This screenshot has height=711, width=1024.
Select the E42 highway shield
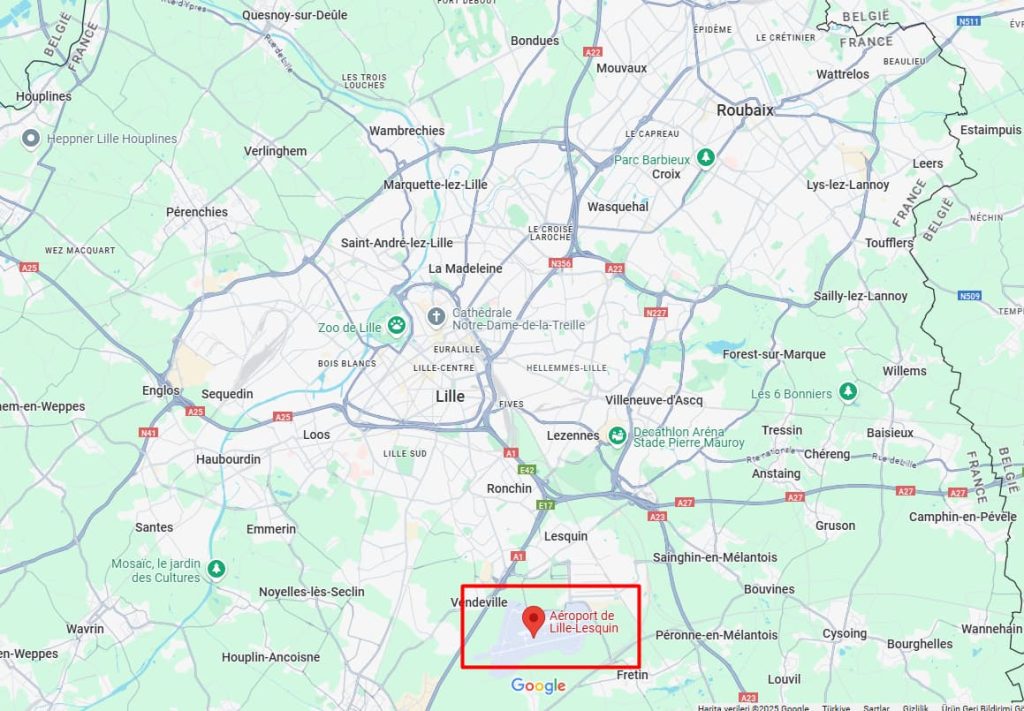(526, 469)
